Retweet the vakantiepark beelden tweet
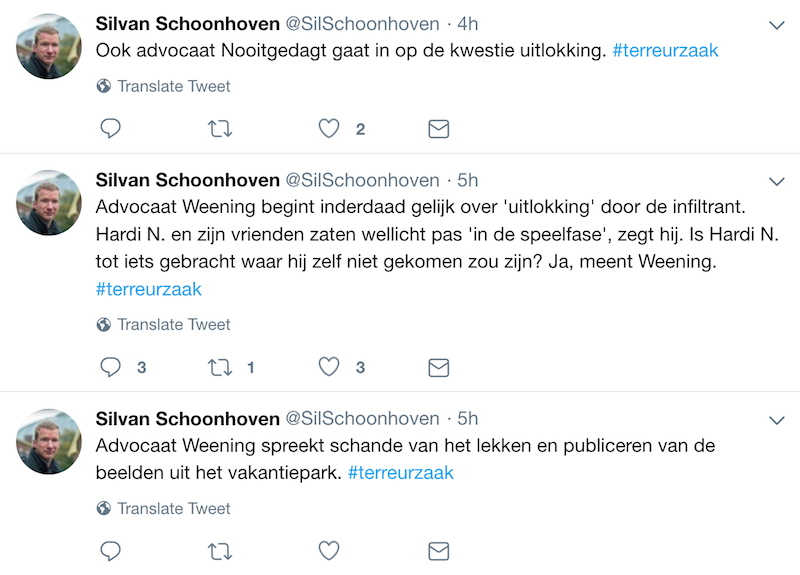Viewport: 800px width, 575px height. click(x=220, y=552)
